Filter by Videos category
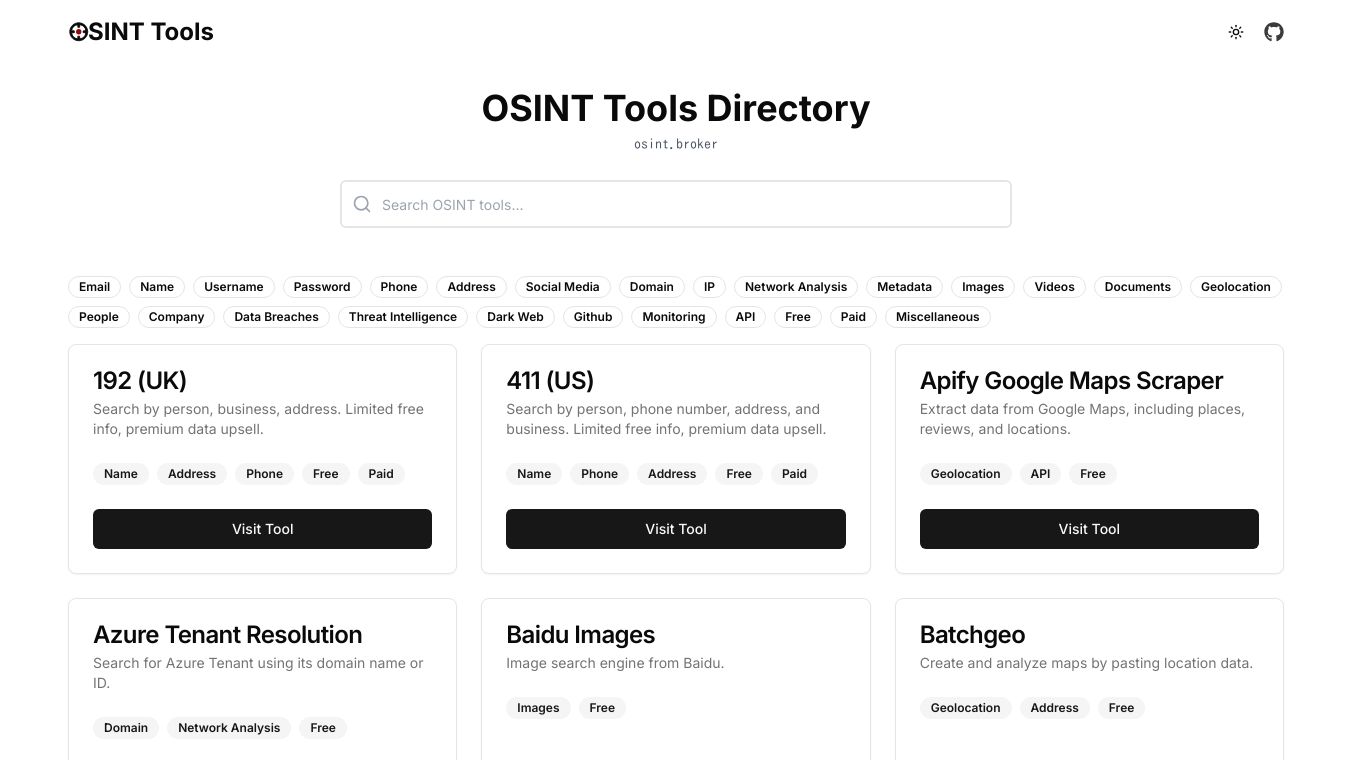 pyautogui.click(x=1054, y=287)
